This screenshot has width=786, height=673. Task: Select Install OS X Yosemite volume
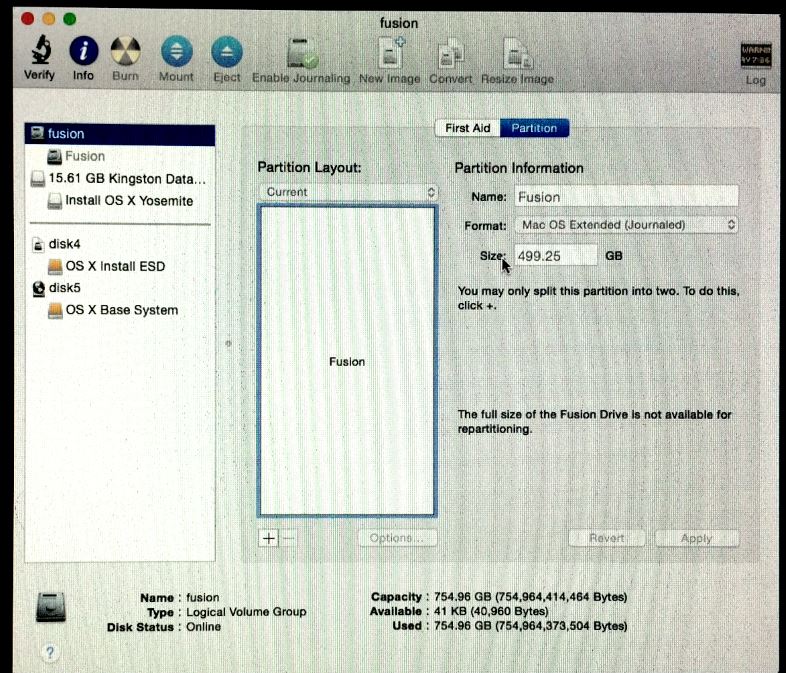pyautogui.click(x=120, y=201)
